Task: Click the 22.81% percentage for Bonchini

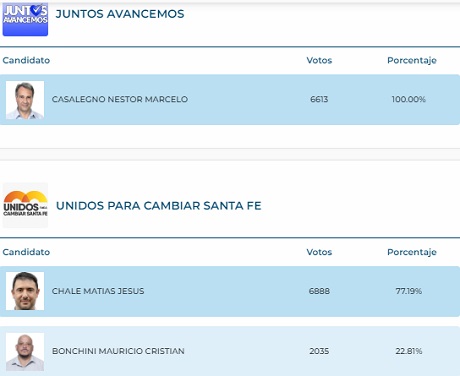Action: pyautogui.click(x=409, y=351)
